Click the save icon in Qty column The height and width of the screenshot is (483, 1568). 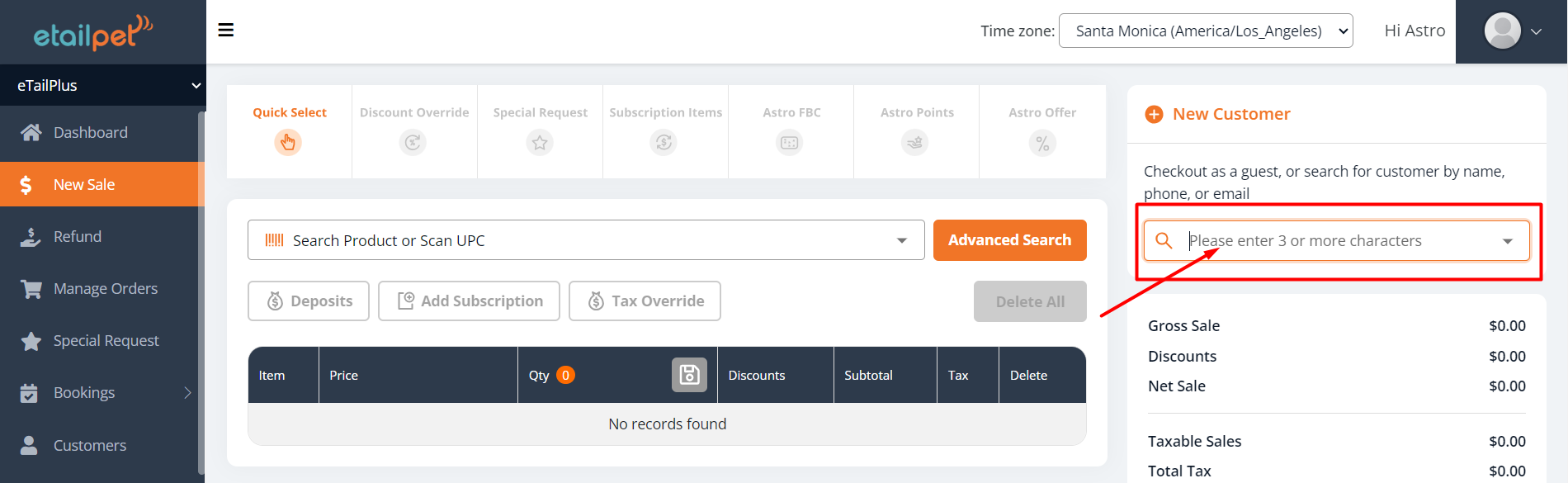pos(689,375)
